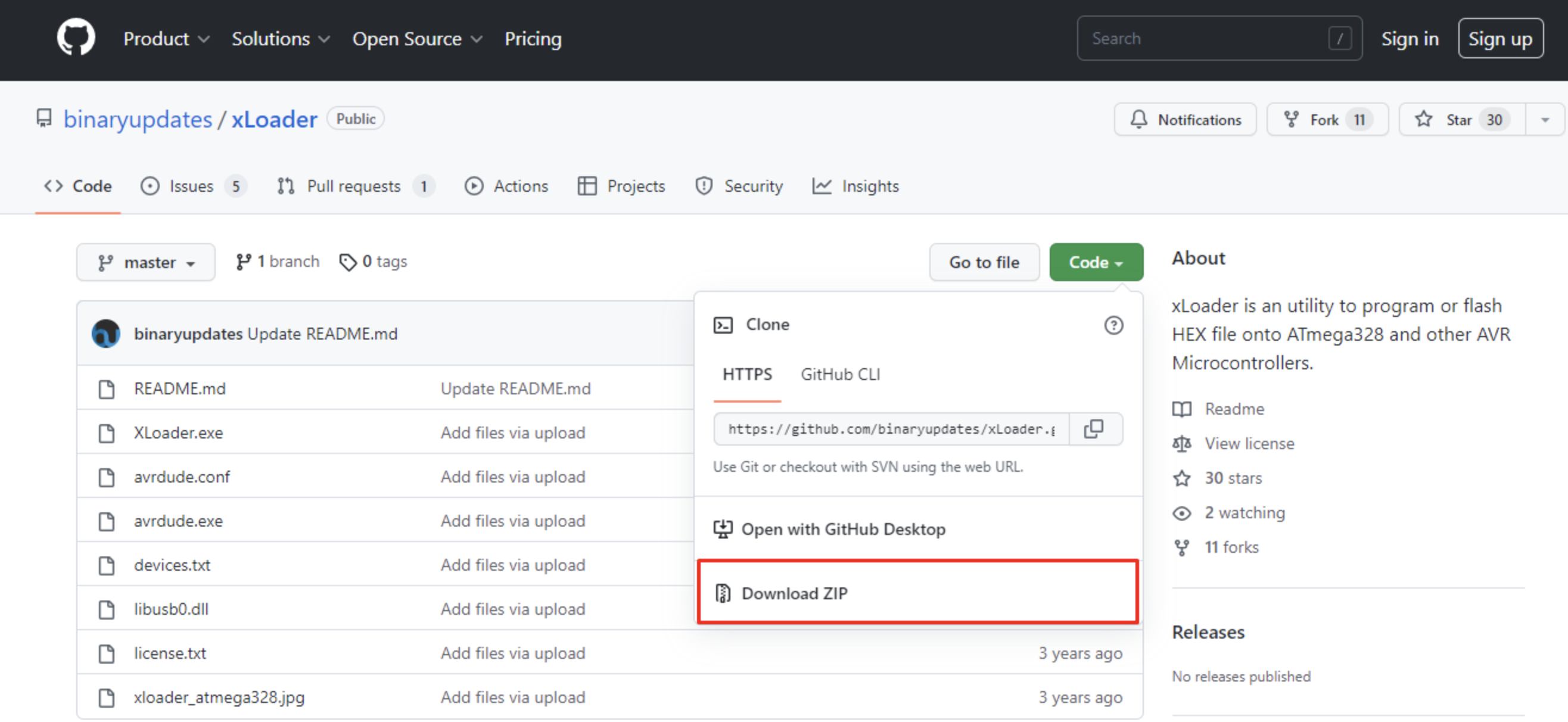Open the Projects tab
Image resolution: width=1568 pixels, height=722 pixels.
coord(621,186)
